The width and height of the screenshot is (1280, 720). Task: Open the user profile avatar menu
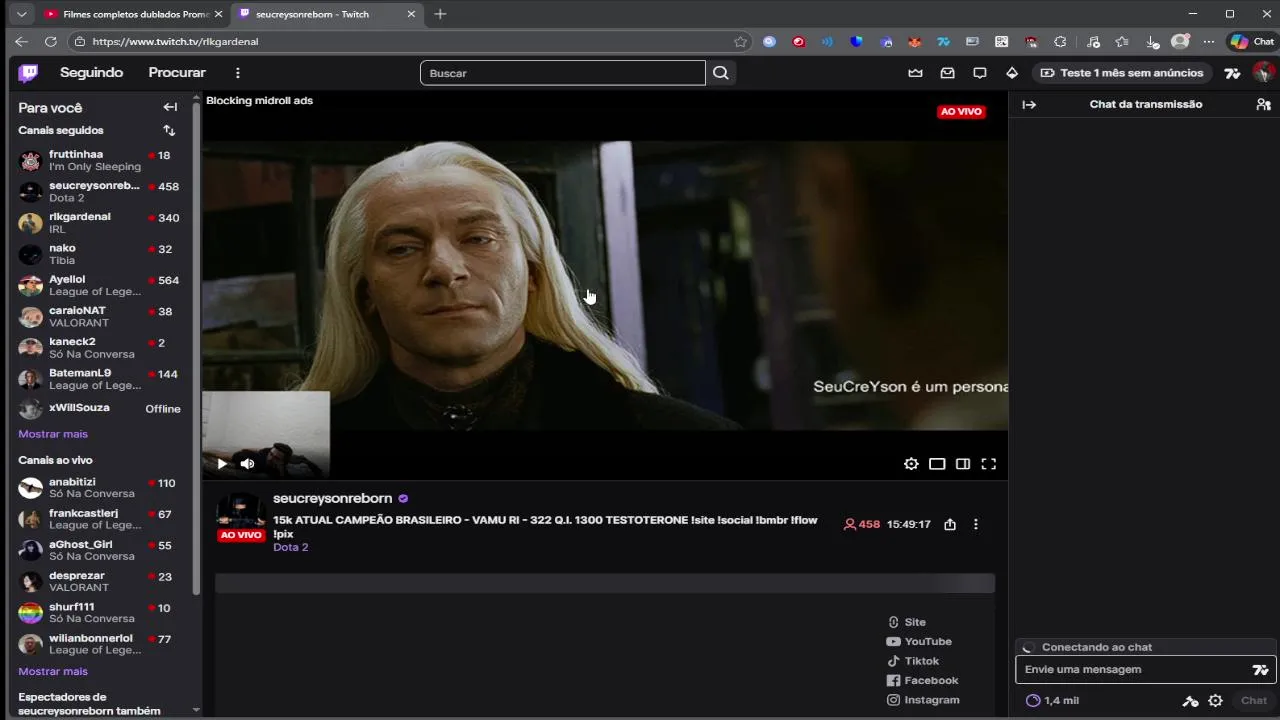coord(1264,73)
